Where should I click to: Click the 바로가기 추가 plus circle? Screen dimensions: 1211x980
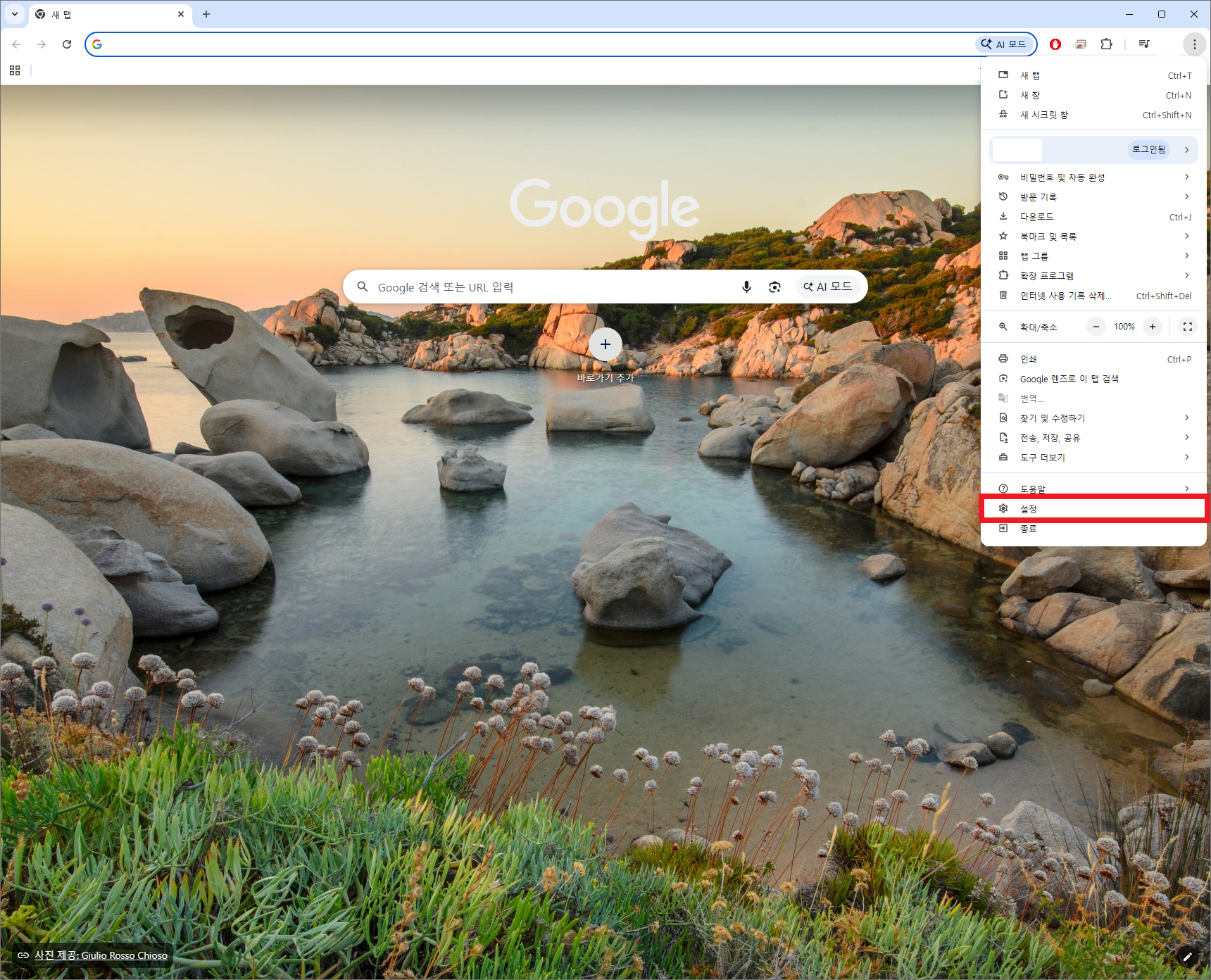605,344
